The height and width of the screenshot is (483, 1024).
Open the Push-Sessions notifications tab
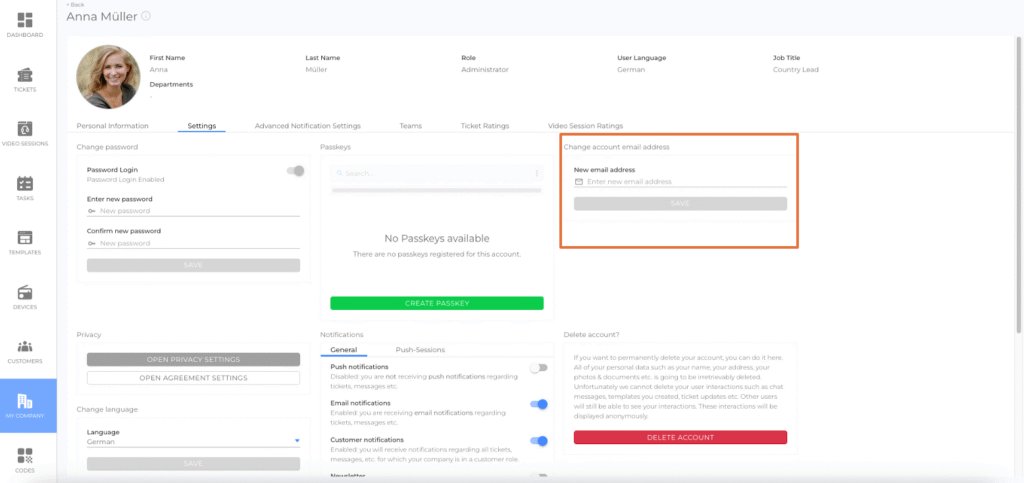[420, 350]
